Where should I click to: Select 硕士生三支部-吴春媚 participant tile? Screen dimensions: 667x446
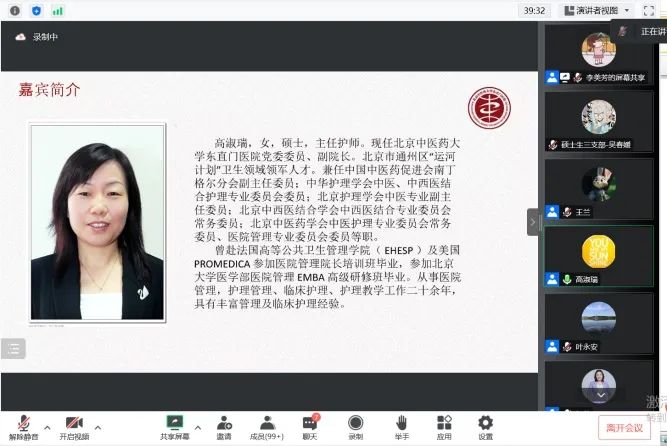tap(599, 122)
